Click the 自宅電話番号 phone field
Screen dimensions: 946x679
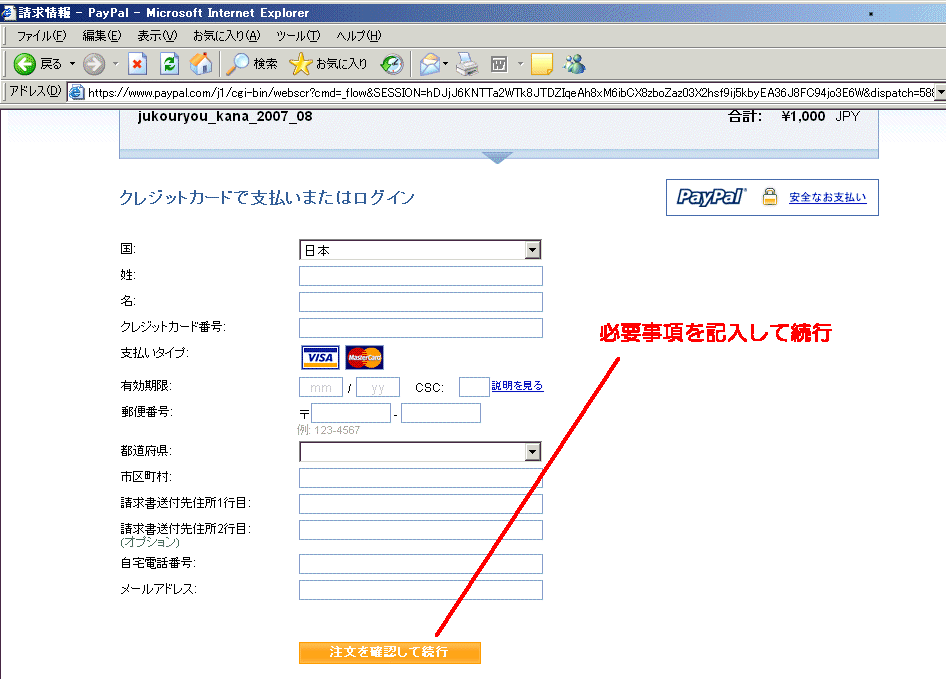point(421,564)
